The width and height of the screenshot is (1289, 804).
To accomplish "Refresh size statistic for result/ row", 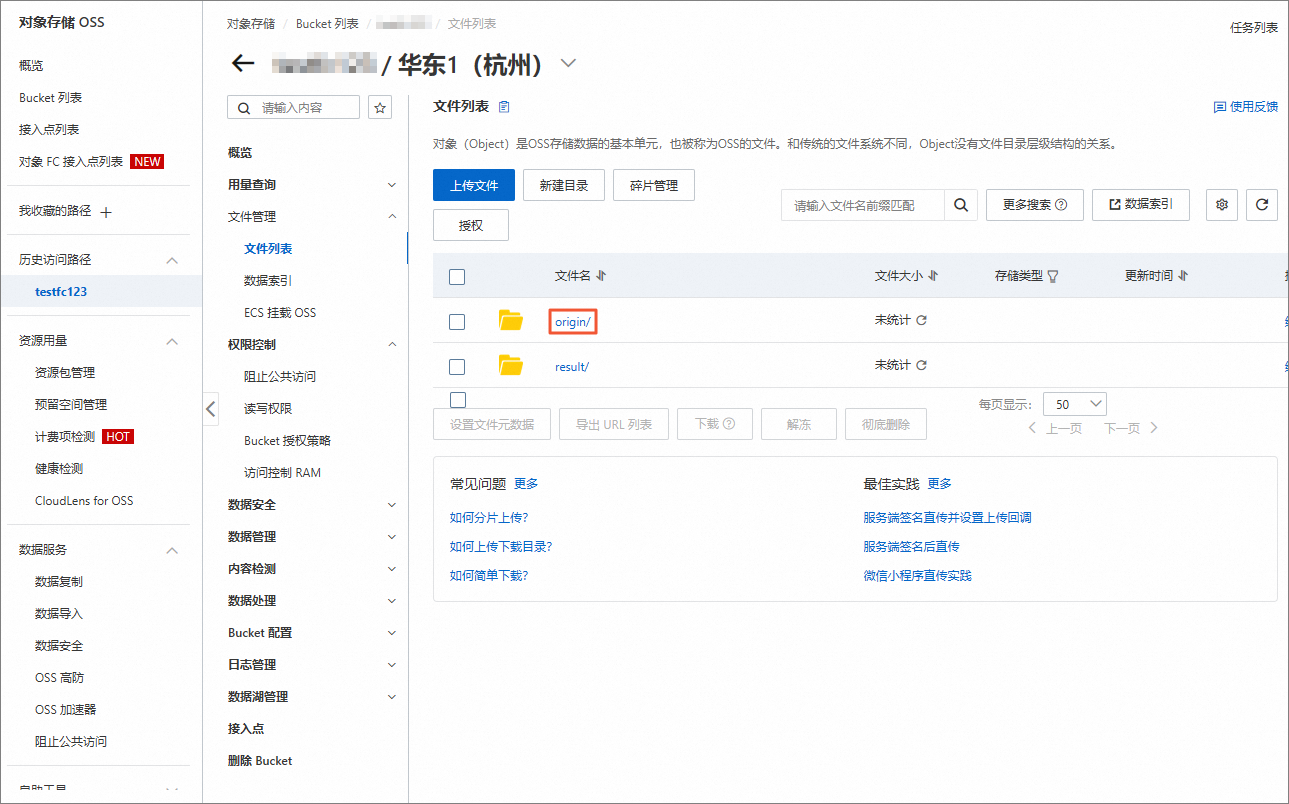I will (x=922, y=365).
